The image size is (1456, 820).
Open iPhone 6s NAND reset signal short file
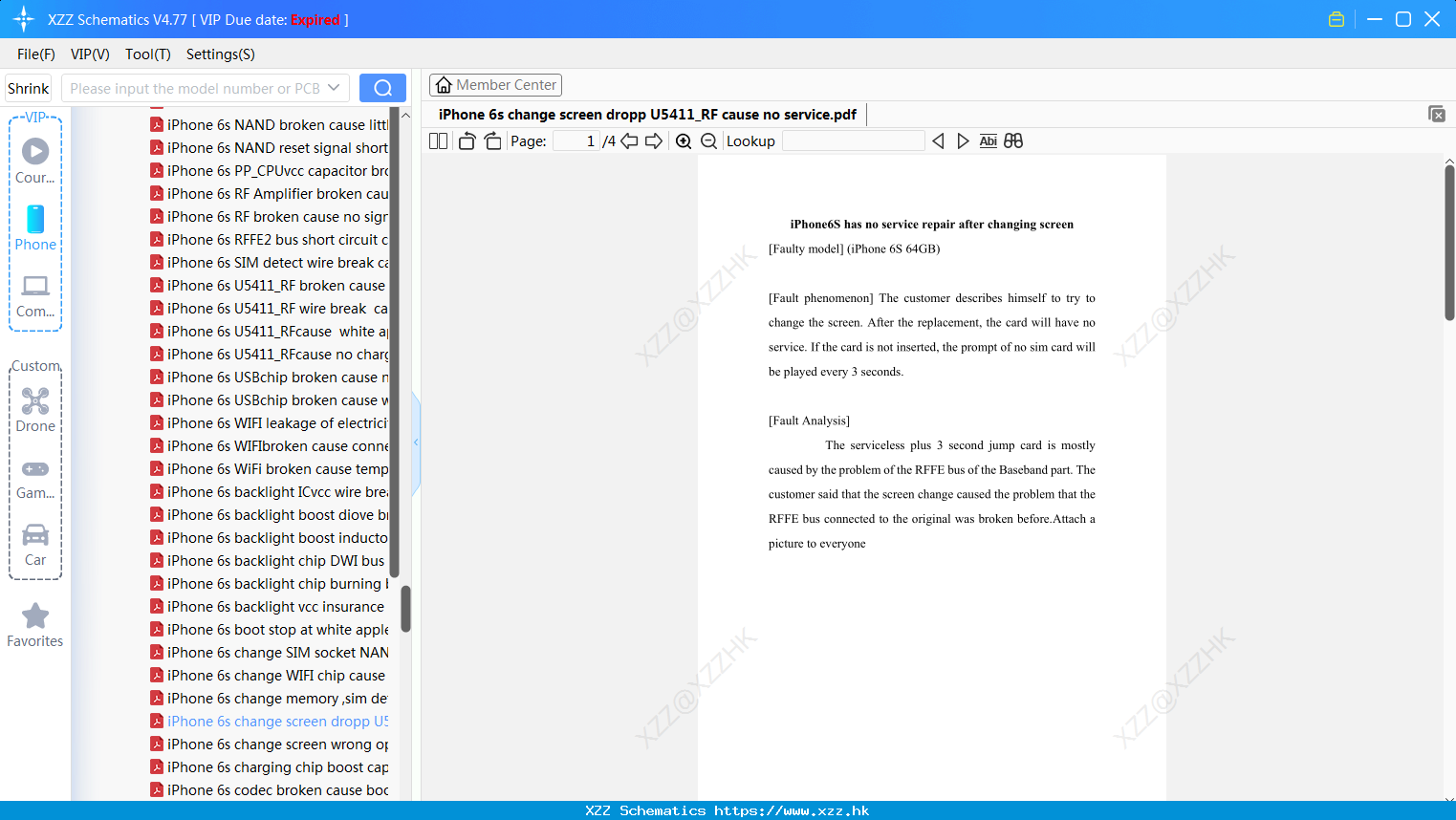[x=270, y=148]
